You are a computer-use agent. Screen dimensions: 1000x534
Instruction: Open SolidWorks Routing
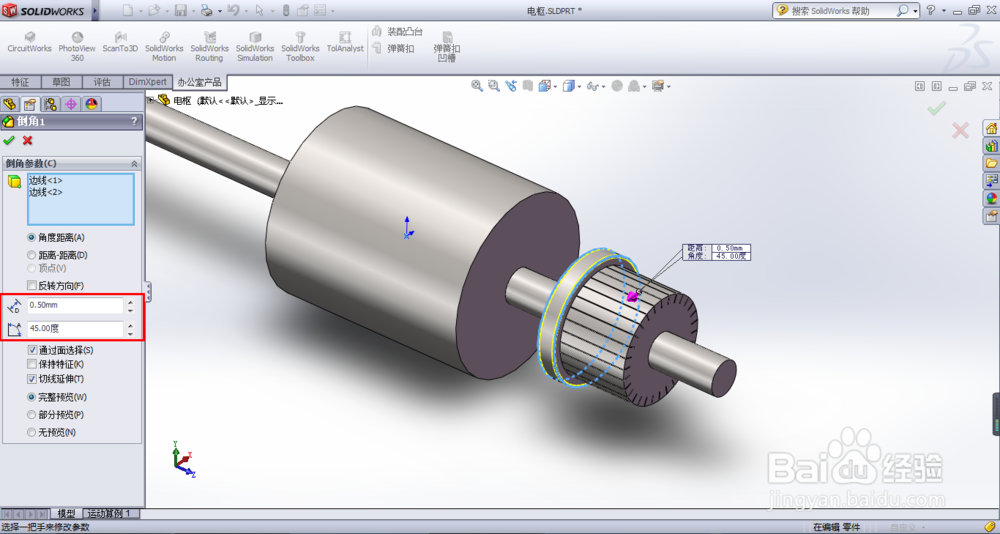click(209, 47)
